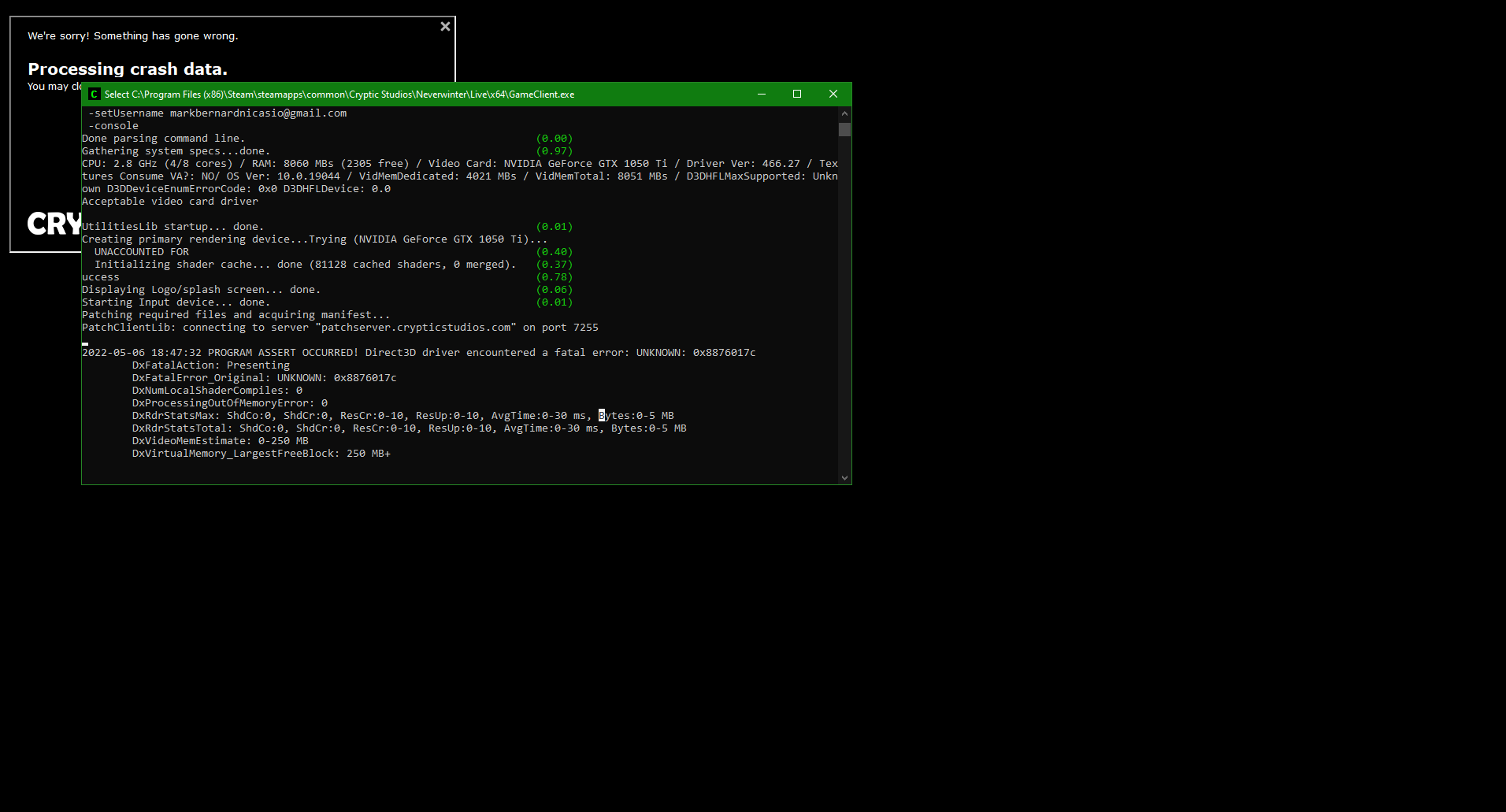
Task: Click the green '(0.06)' timing value
Action: [555, 290]
